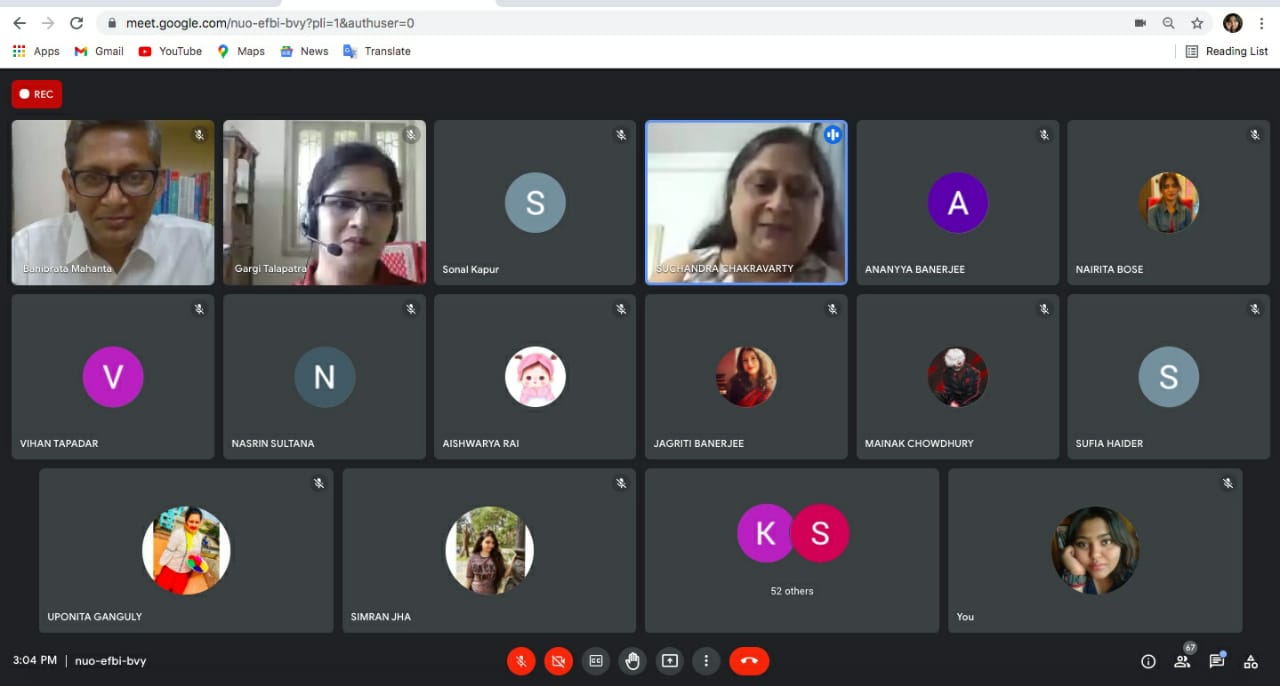This screenshot has width=1280, height=686.
Task: Toggle closed captions button
Action: pyautogui.click(x=596, y=661)
